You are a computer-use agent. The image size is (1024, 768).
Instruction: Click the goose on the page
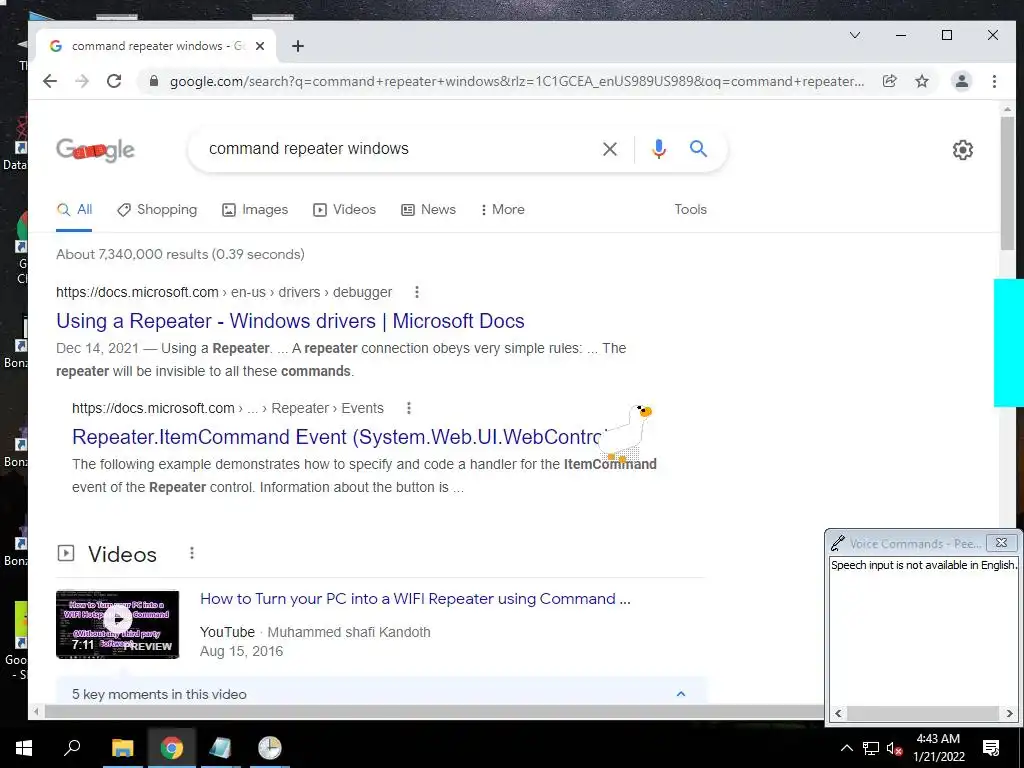(x=625, y=432)
